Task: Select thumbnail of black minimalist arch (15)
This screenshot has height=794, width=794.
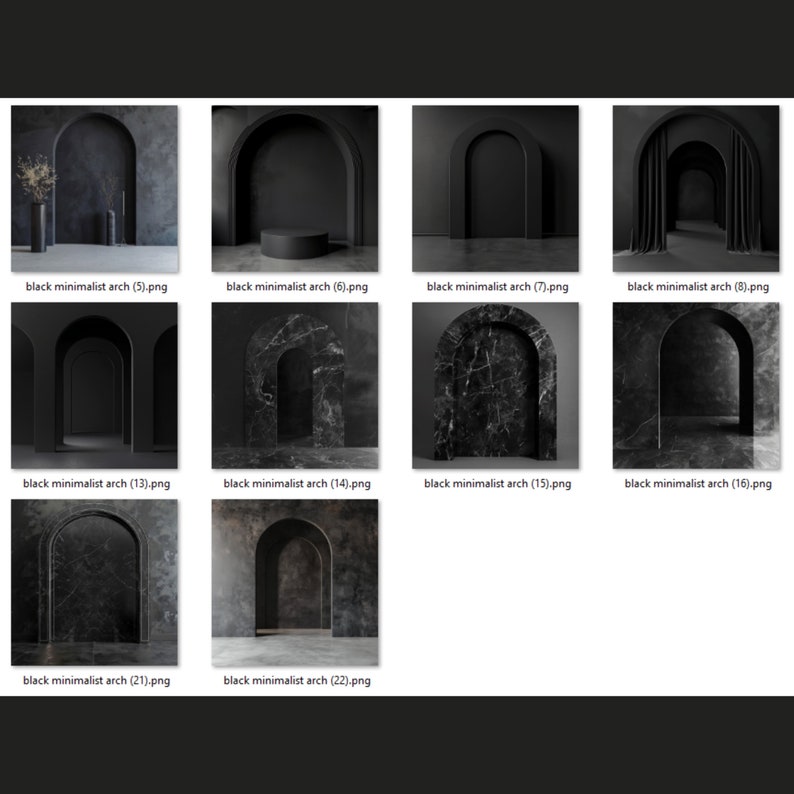Action: pyautogui.click(x=495, y=385)
